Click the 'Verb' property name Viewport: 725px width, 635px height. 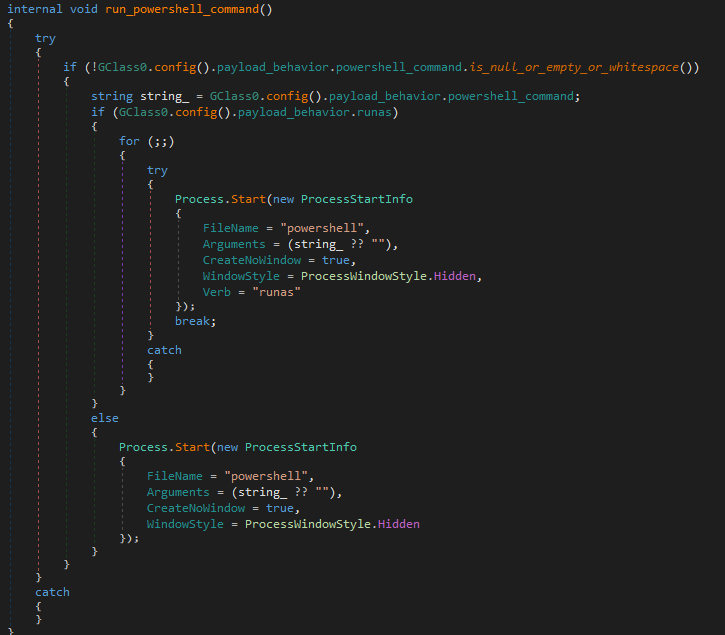click(x=216, y=292)
